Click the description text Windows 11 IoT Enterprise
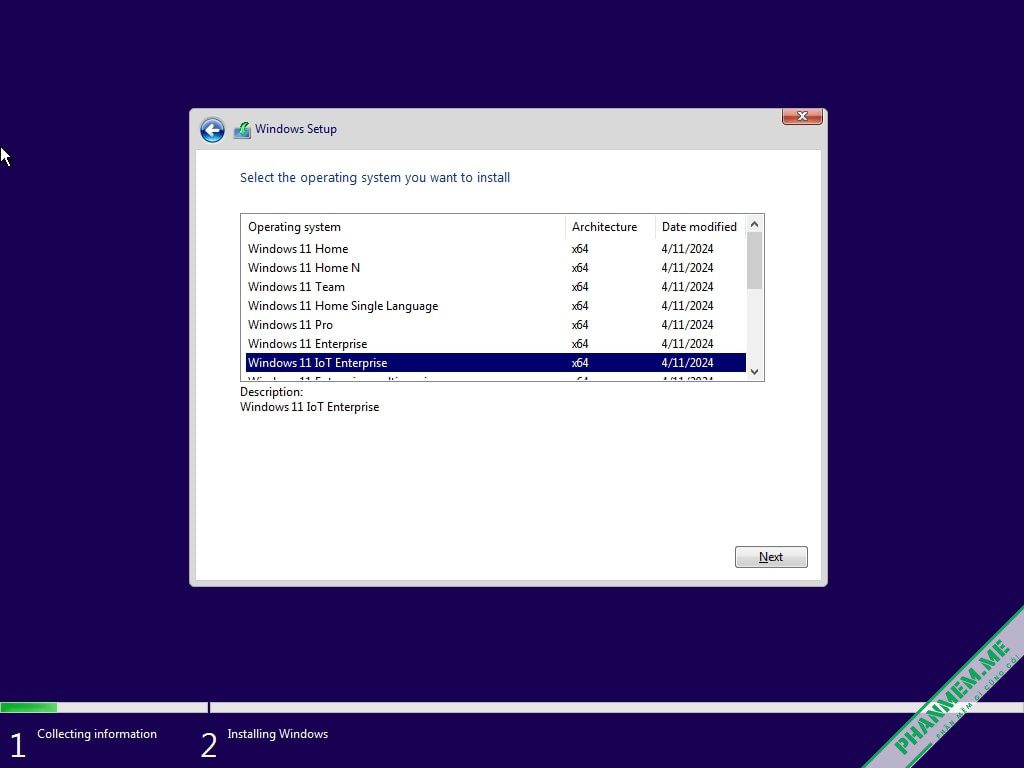Screen dimensions: 1024x768 [x=310, y=407]
